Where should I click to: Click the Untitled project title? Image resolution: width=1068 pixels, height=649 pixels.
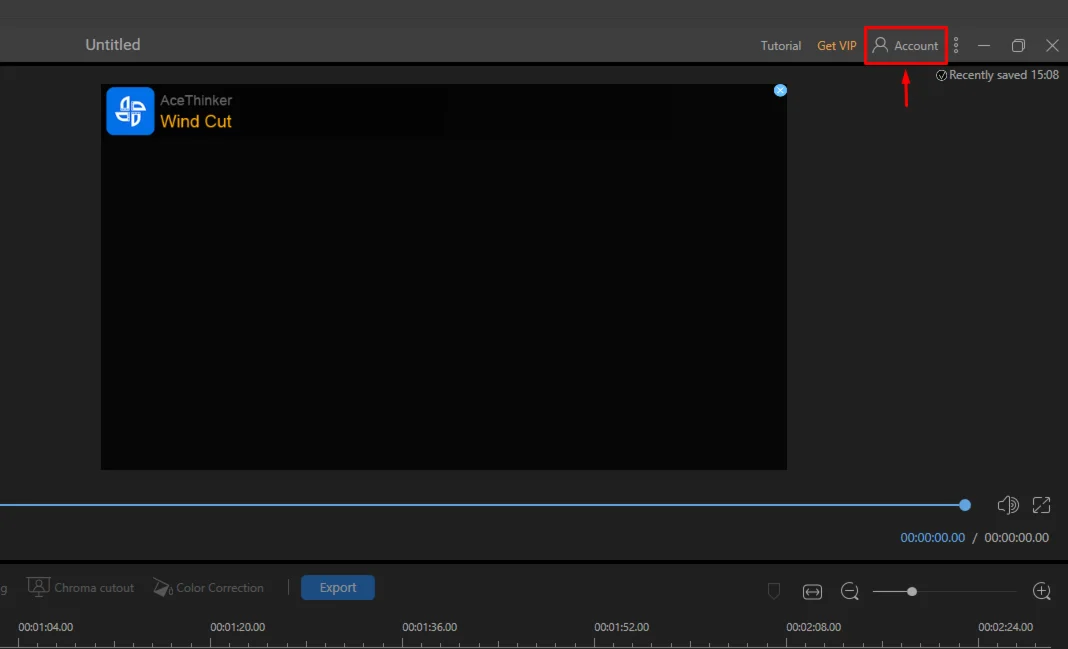113,44
